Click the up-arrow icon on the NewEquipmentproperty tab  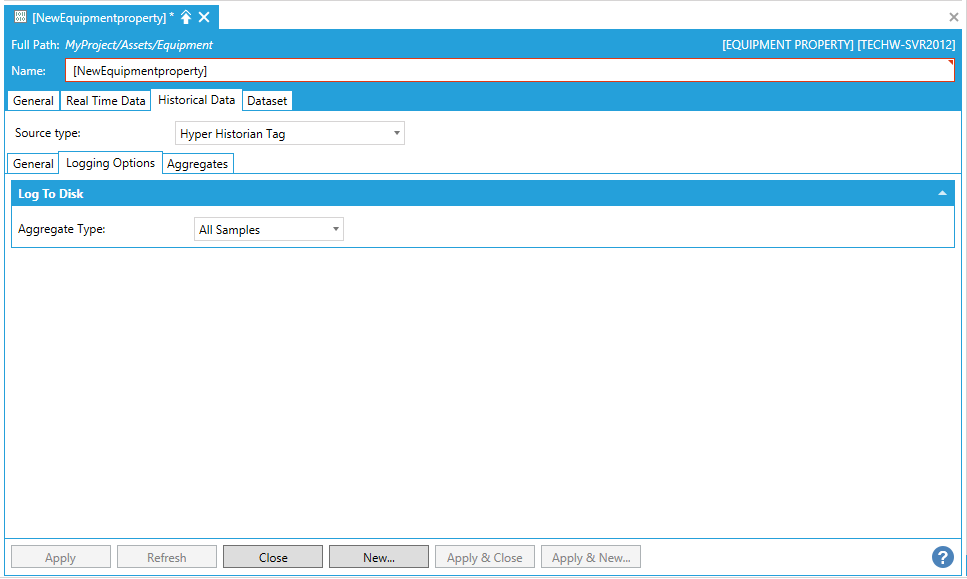point(186,17)
